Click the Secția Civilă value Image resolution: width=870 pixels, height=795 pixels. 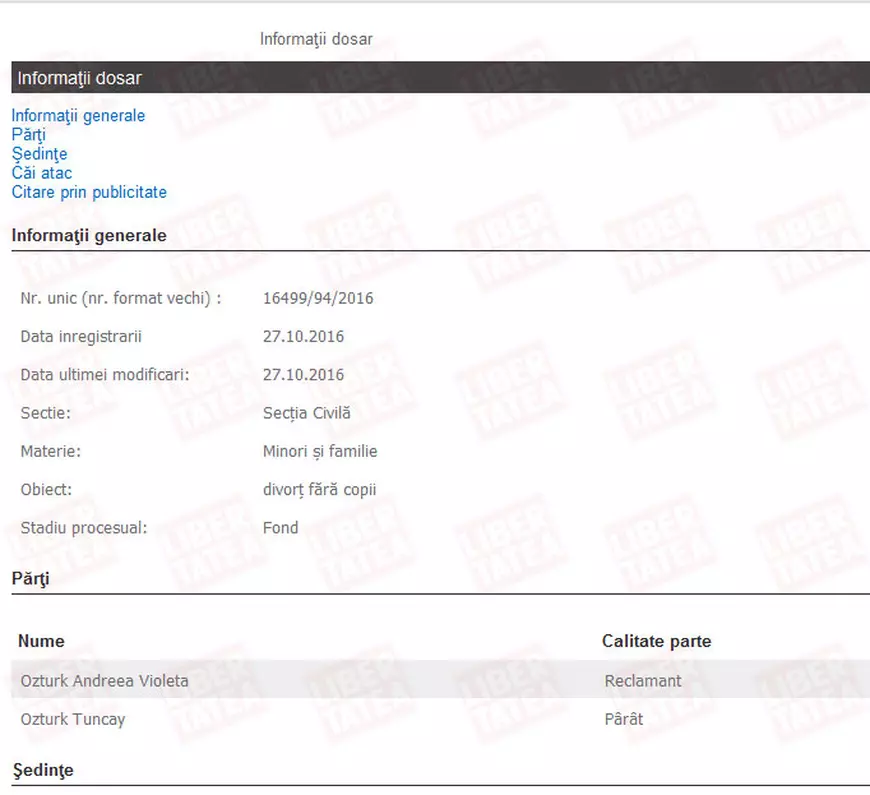pos(306,413)
